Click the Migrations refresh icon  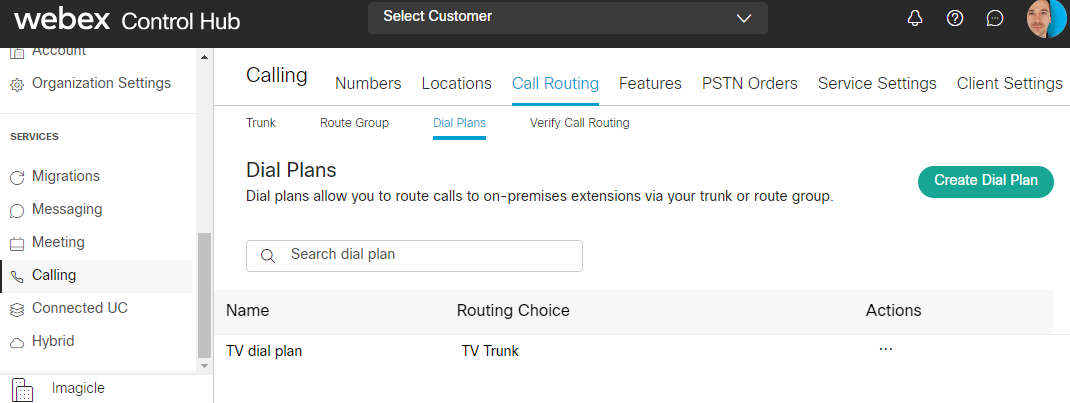click(x=17, y=177)
